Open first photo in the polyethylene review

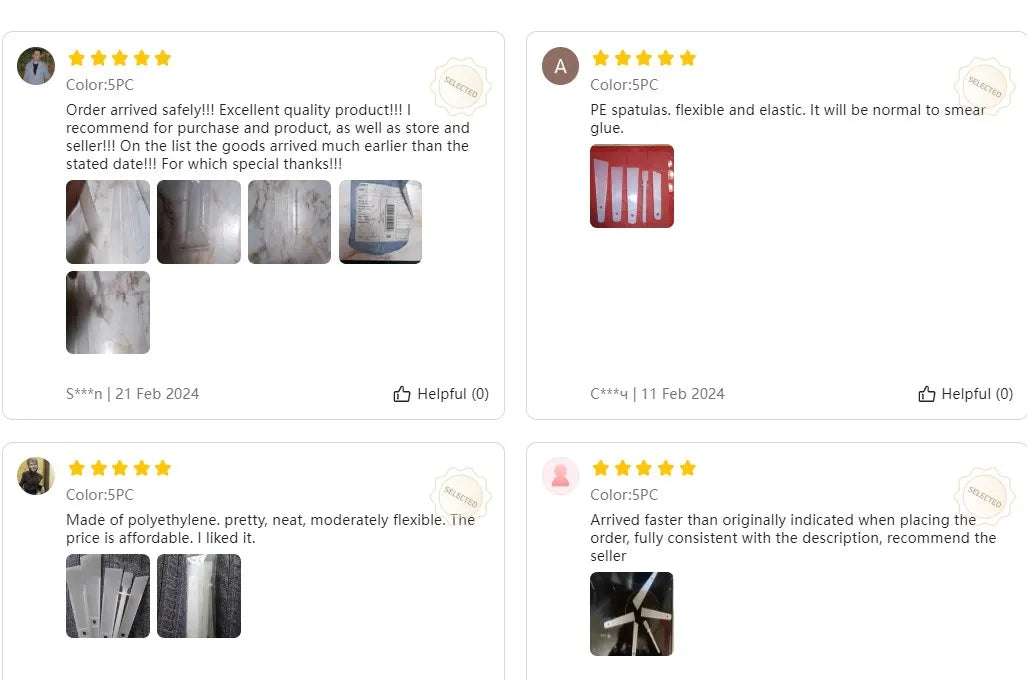[108, 596]
